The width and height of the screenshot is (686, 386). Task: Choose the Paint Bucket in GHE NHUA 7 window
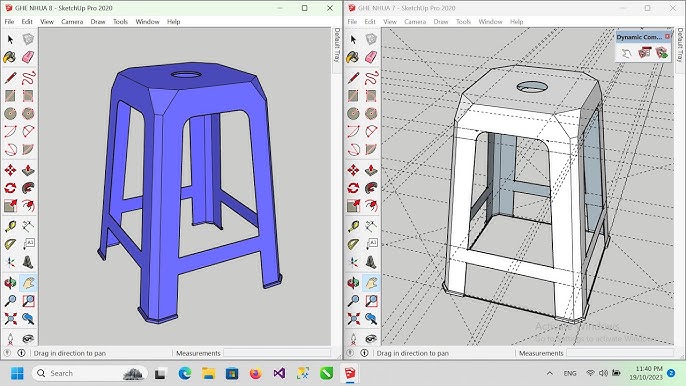(x=353, y=57)
